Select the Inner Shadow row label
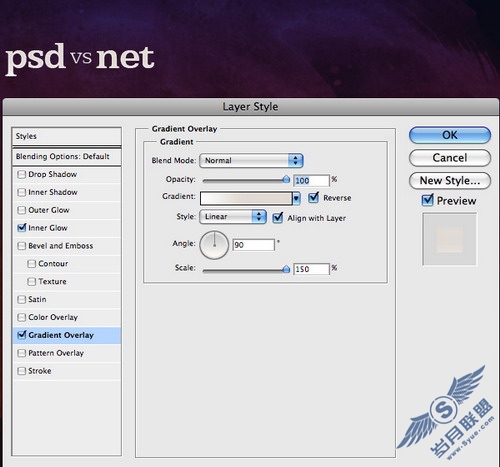Screen dimensions: 500x467 tap(53, 192)
